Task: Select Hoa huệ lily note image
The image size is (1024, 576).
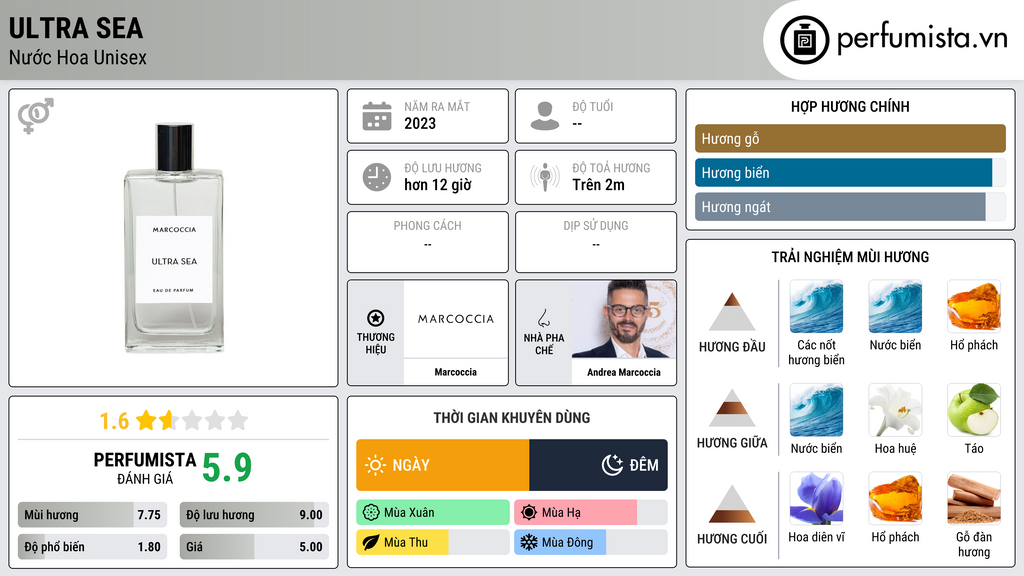Action: click(895, 410)
